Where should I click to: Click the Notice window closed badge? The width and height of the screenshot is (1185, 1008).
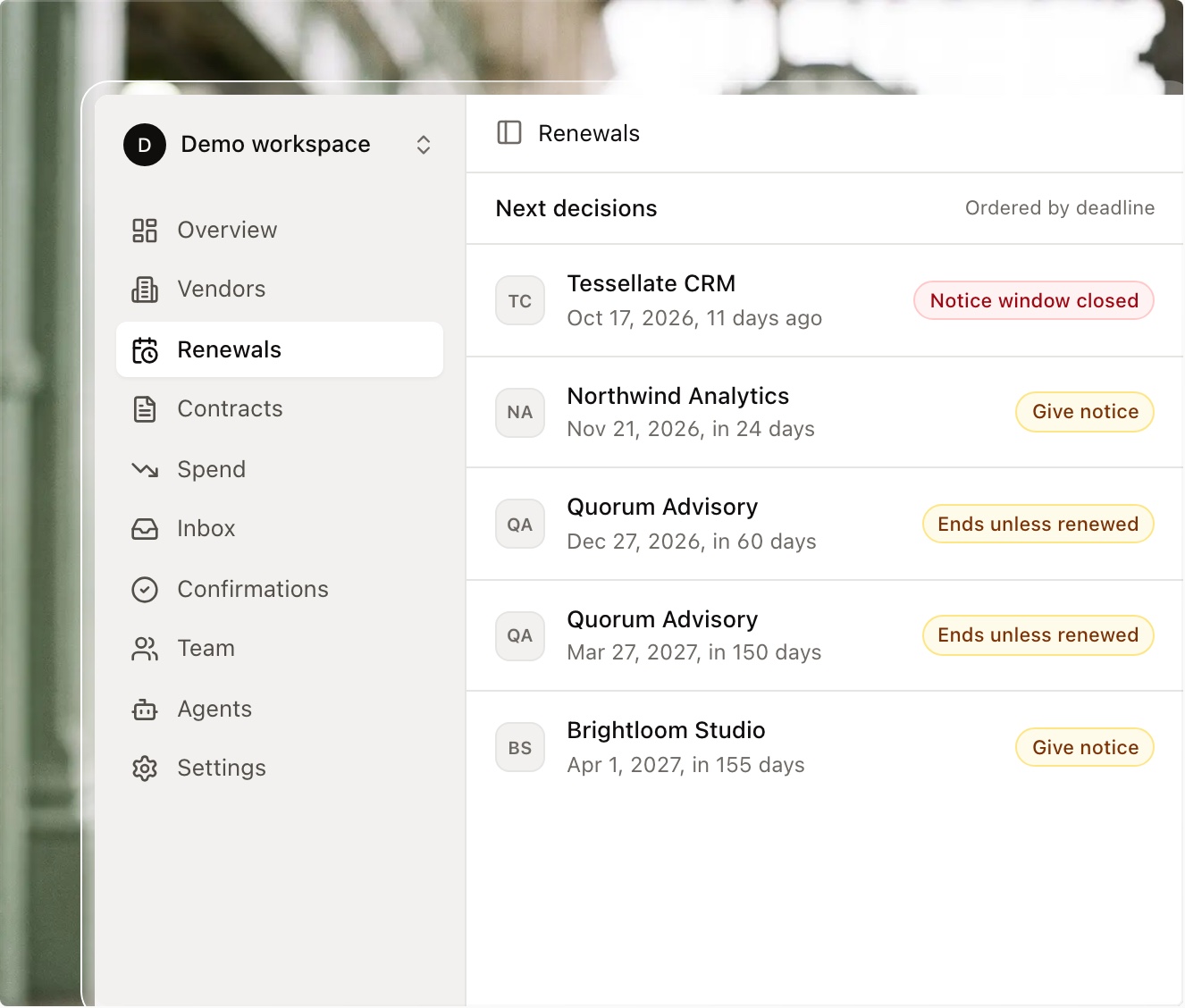point(1034,300)
